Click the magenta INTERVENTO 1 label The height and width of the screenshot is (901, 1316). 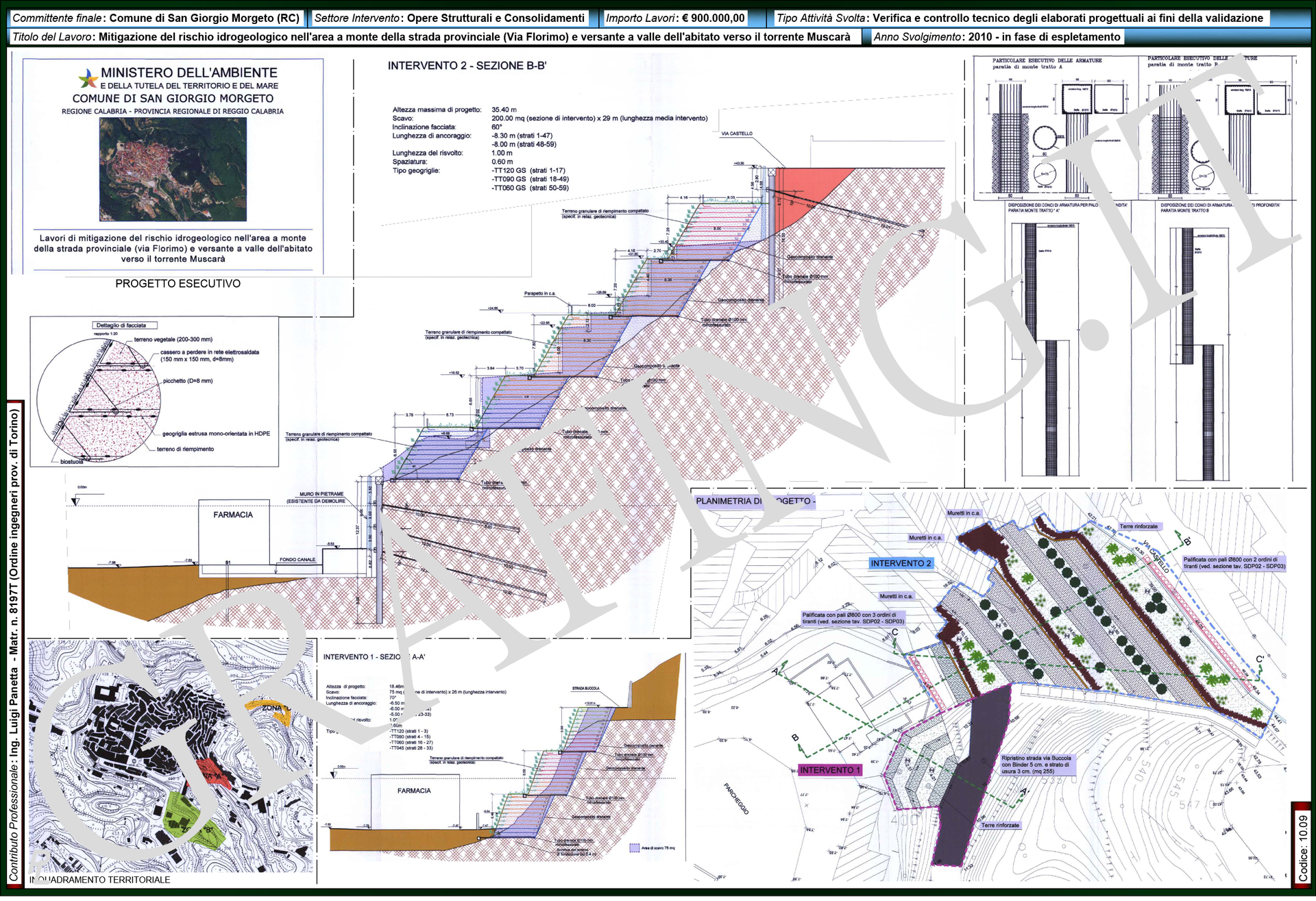pos(829,770)
